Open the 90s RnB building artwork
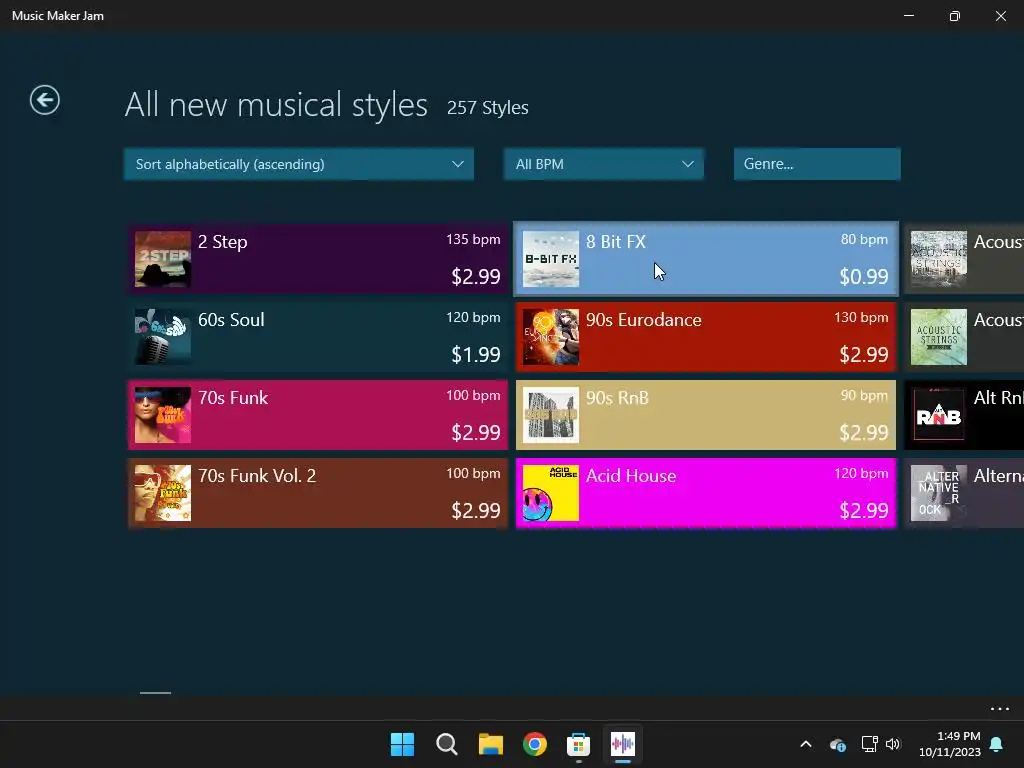Screen dimensions: 1024x768 click(x=551, y=415)
